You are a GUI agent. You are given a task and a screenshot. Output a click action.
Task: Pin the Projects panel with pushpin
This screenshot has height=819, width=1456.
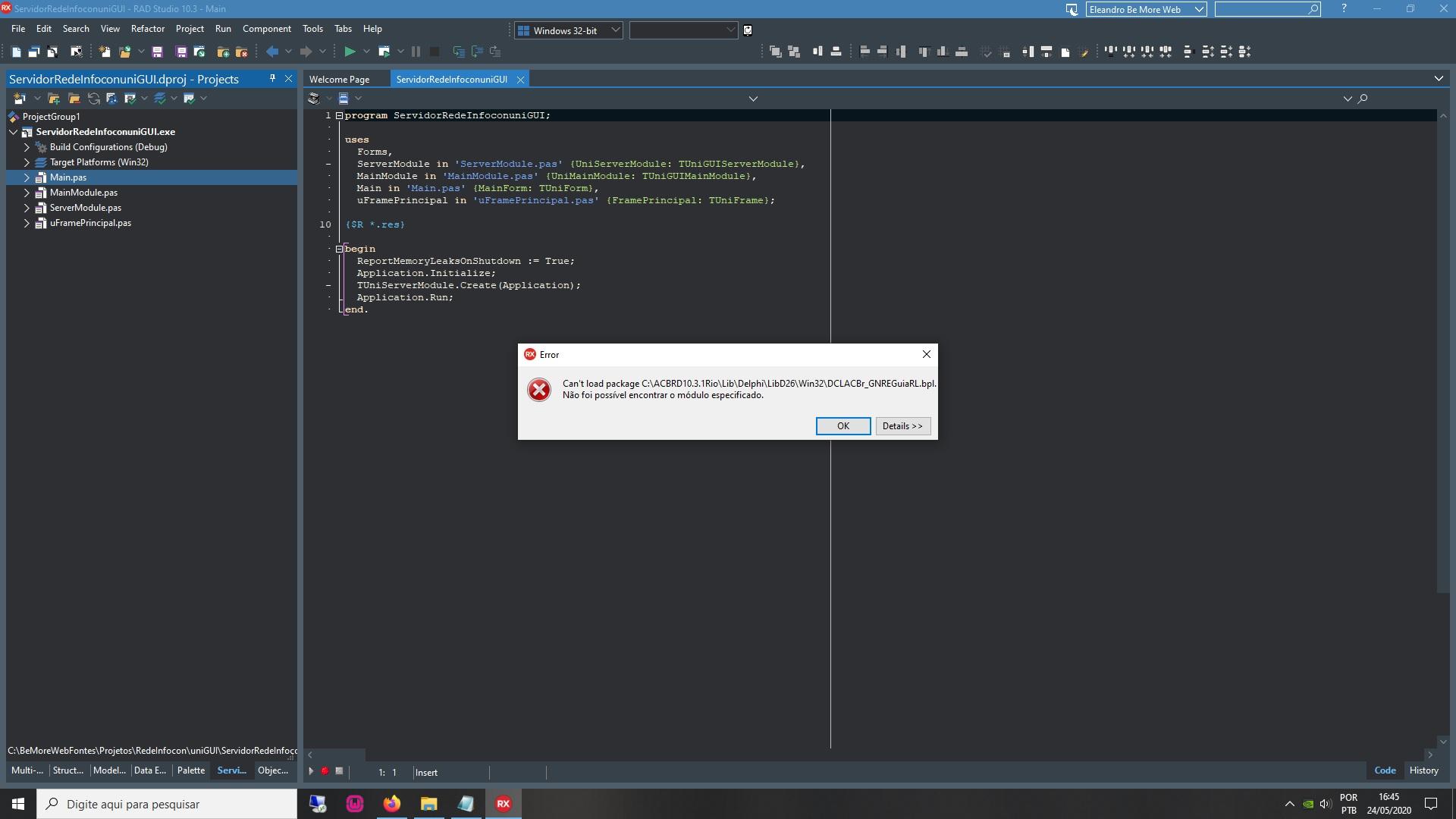[x=272, y=78]
